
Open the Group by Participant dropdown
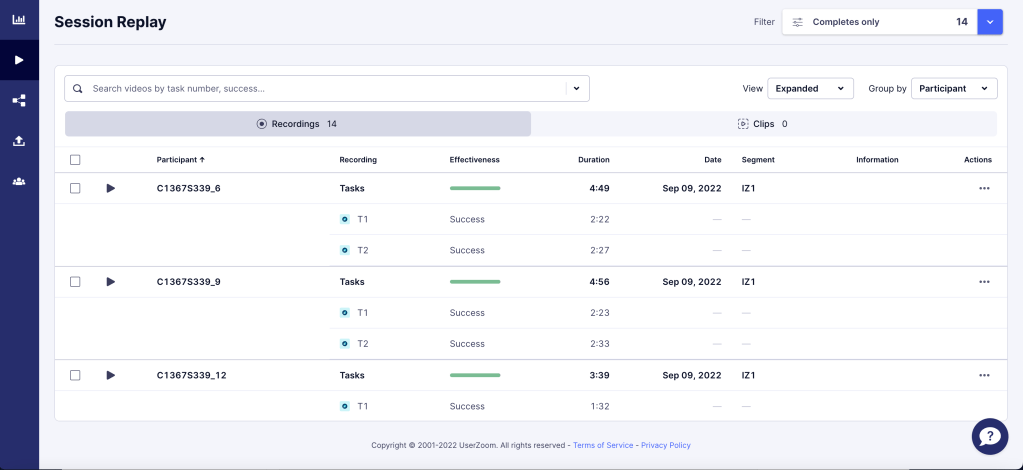coord(954,88)
